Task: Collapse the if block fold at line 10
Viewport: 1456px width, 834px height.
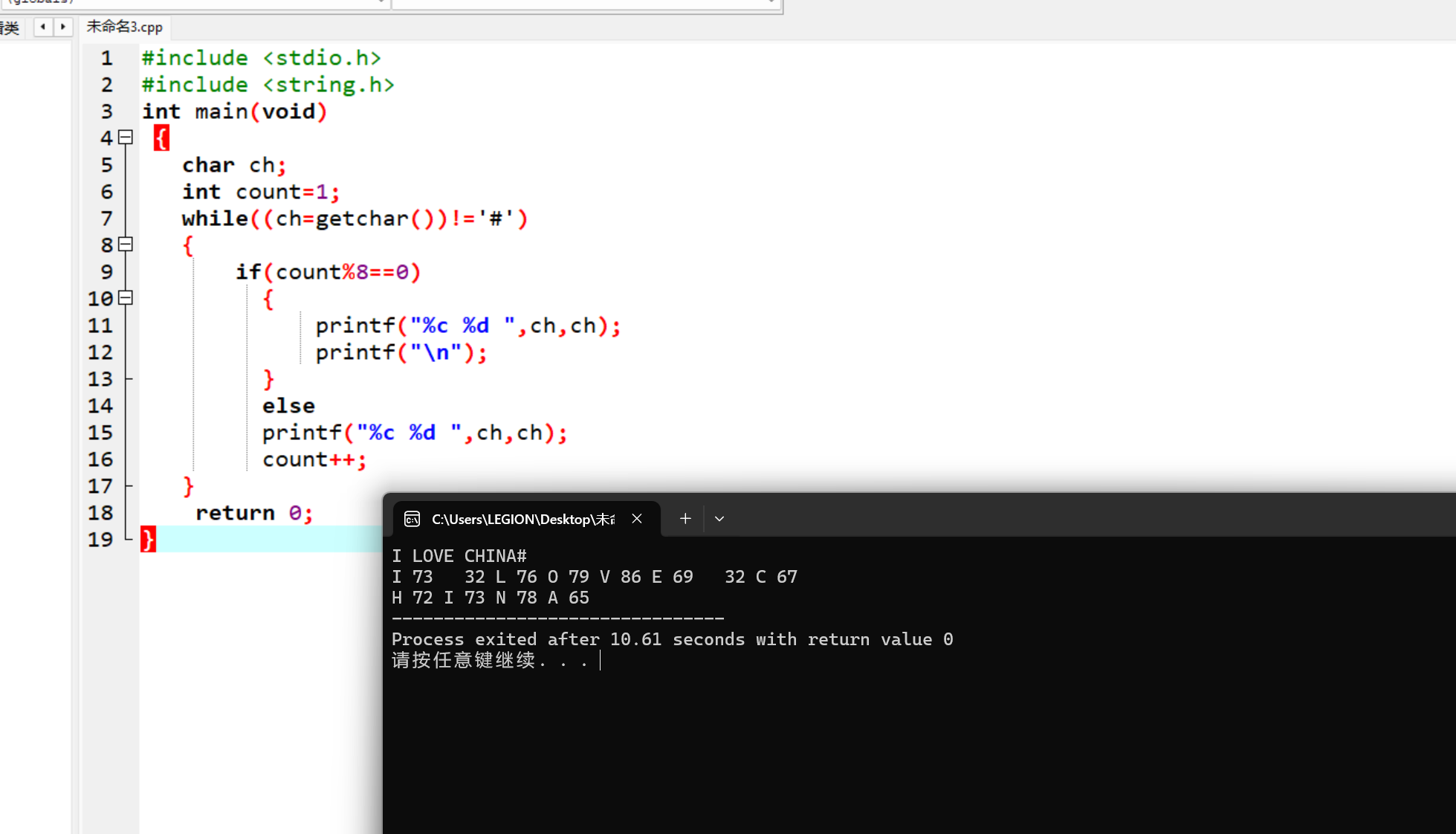Action: coord(126,298)
